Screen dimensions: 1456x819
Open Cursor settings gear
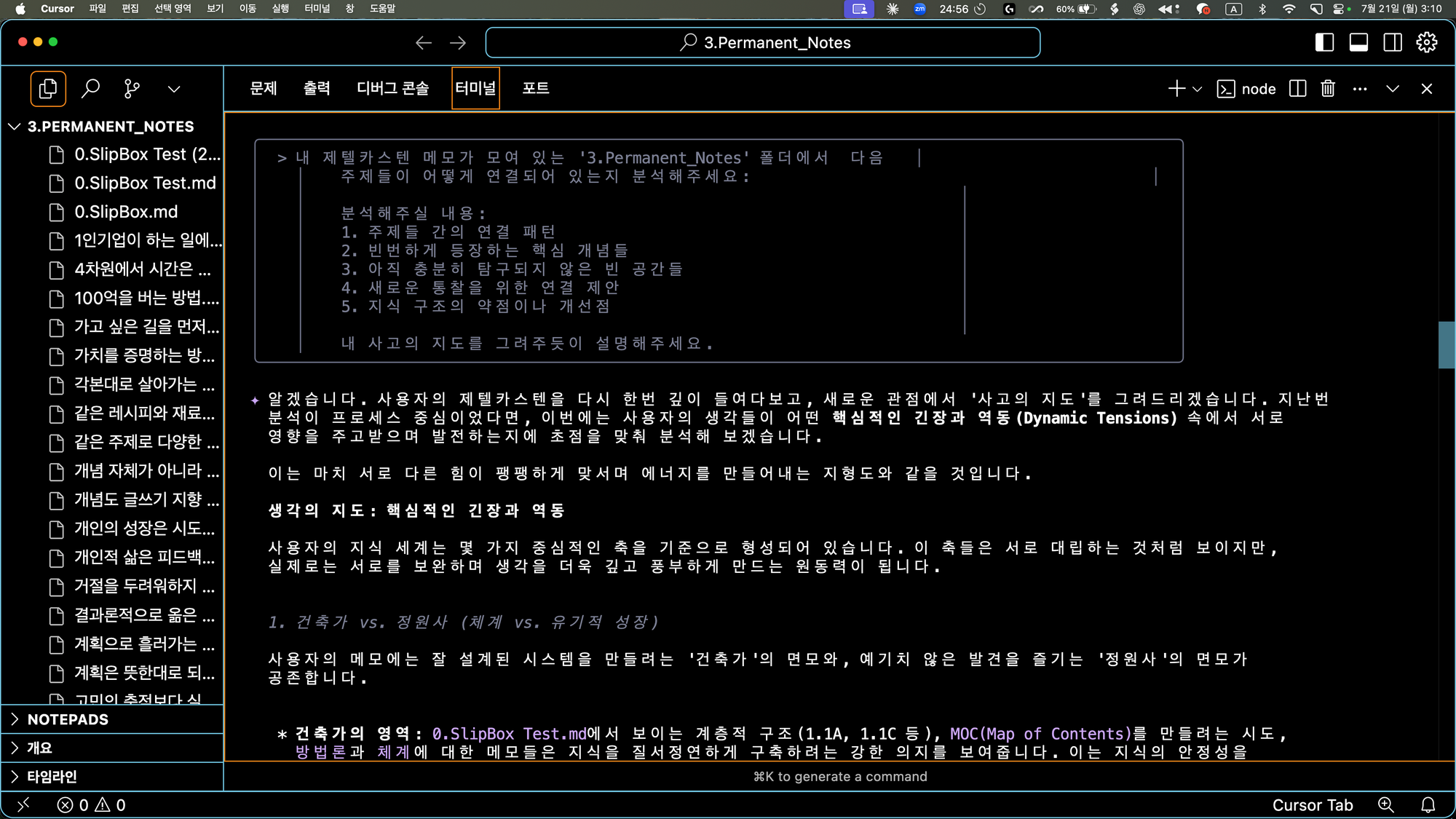click(1427, 43)
